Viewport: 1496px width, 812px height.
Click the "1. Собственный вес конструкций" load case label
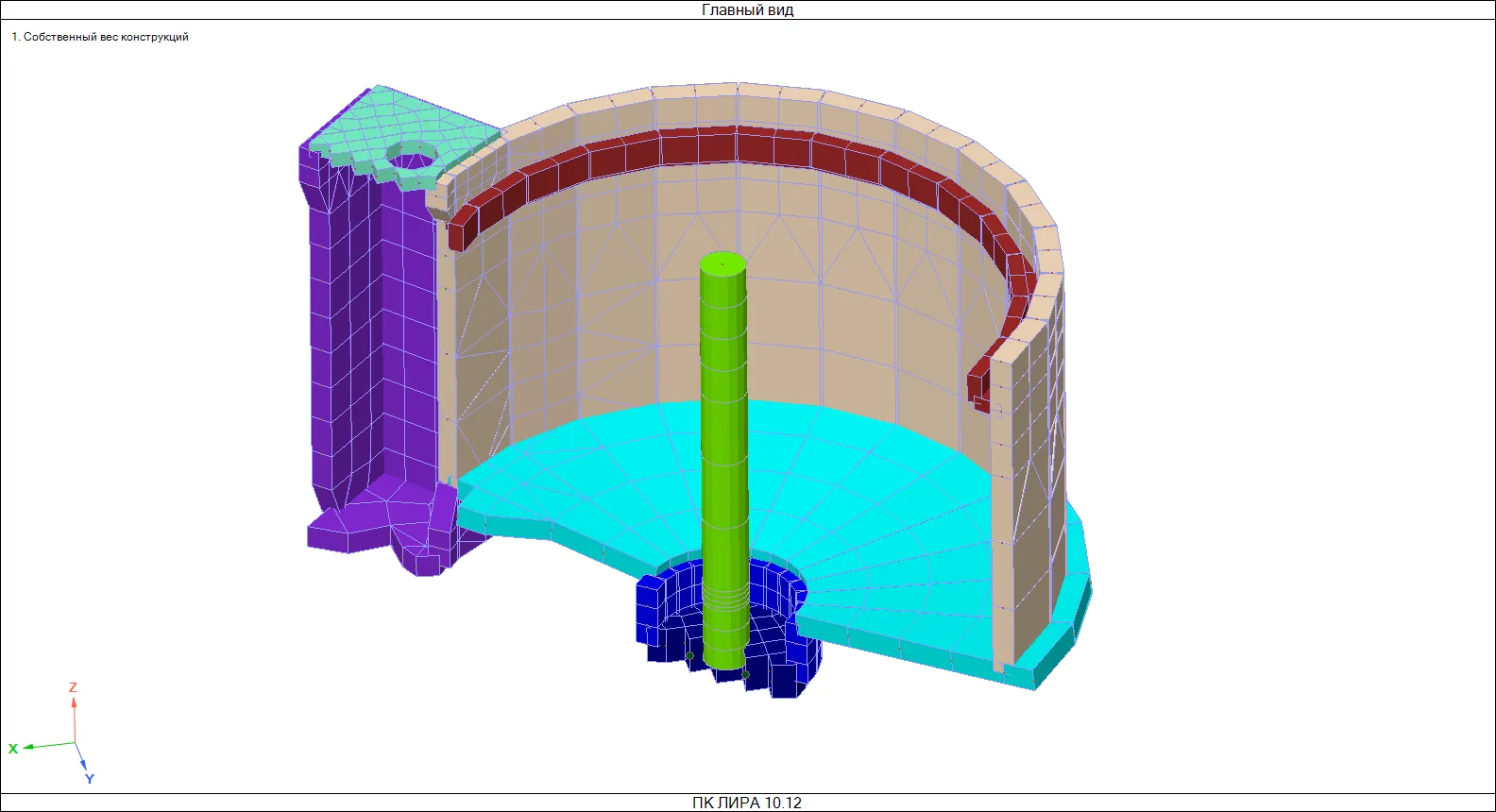(x=100, y=37)
